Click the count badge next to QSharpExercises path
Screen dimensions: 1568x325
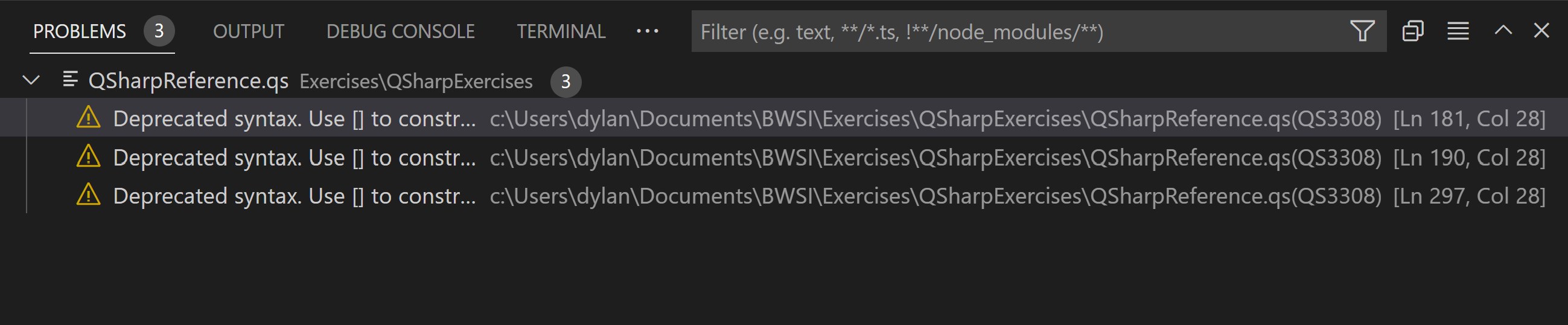566,81
